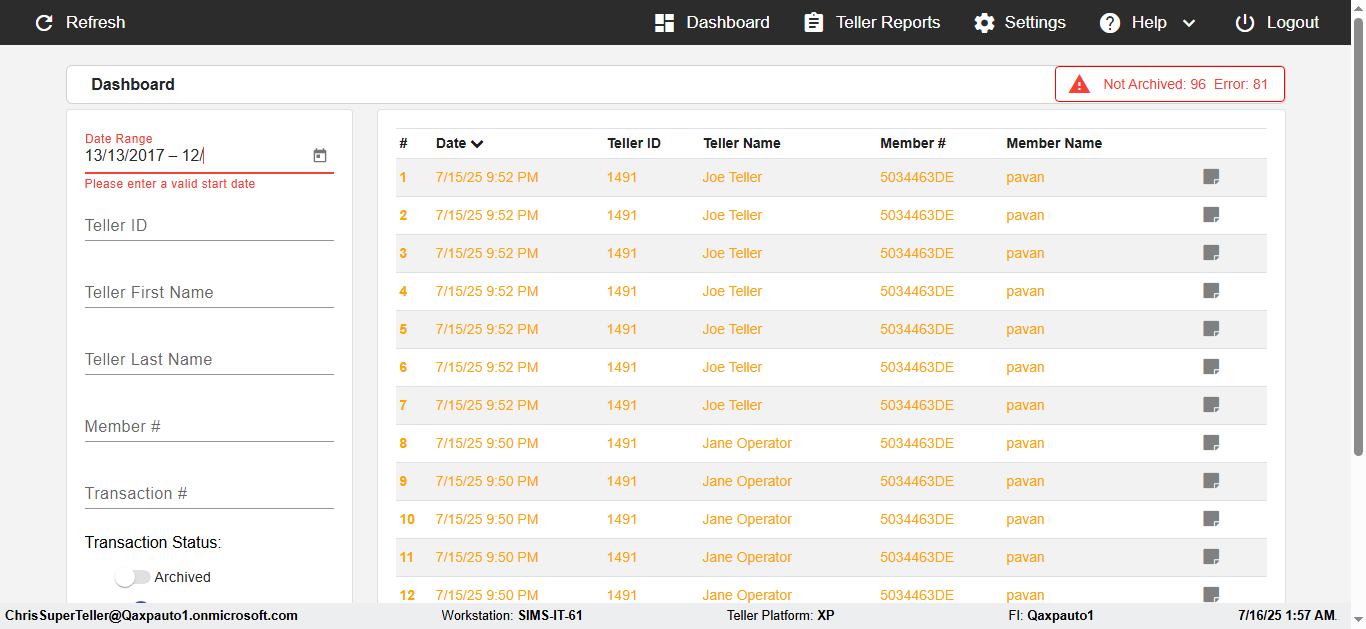Screen dimensions: 1366x629
Task: Click the Help question mark icon
Action: coord(1110,22)
